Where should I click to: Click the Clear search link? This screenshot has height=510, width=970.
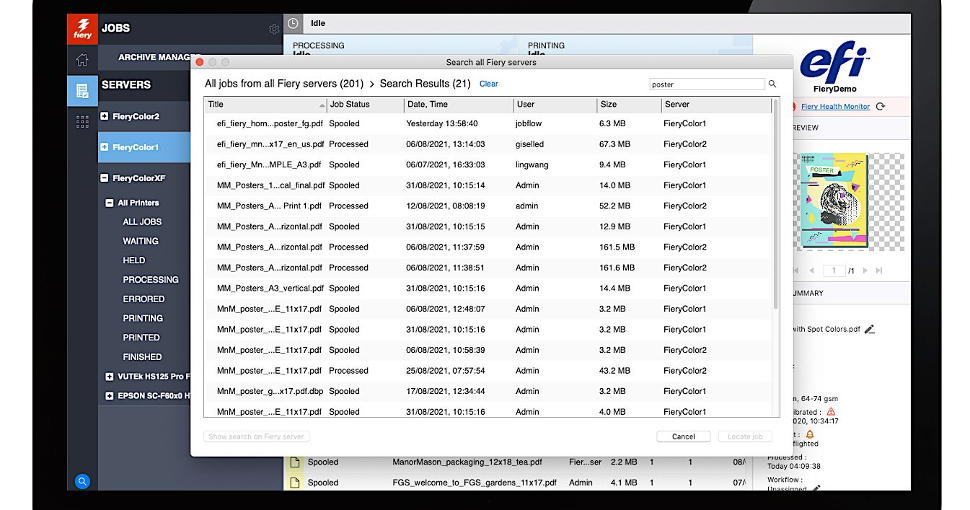(489, 84)
